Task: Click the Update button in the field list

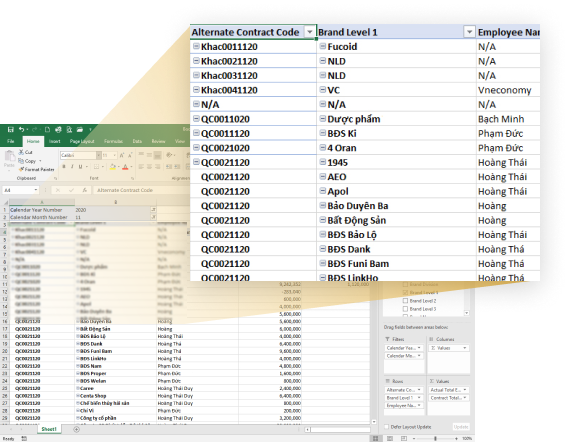Action: [x=461, y=427]
